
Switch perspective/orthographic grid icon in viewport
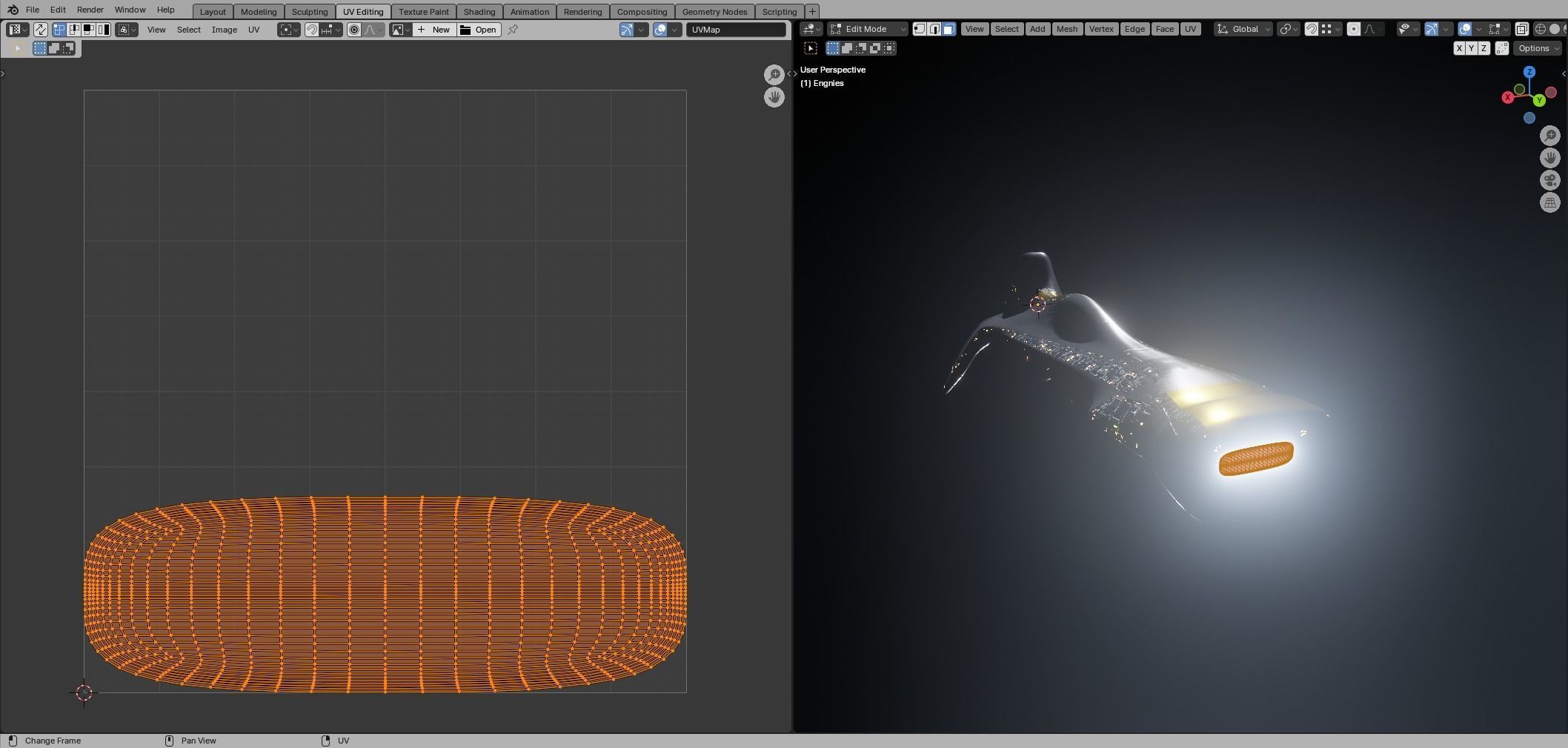pyautogui.click(x=1550, y=202)
